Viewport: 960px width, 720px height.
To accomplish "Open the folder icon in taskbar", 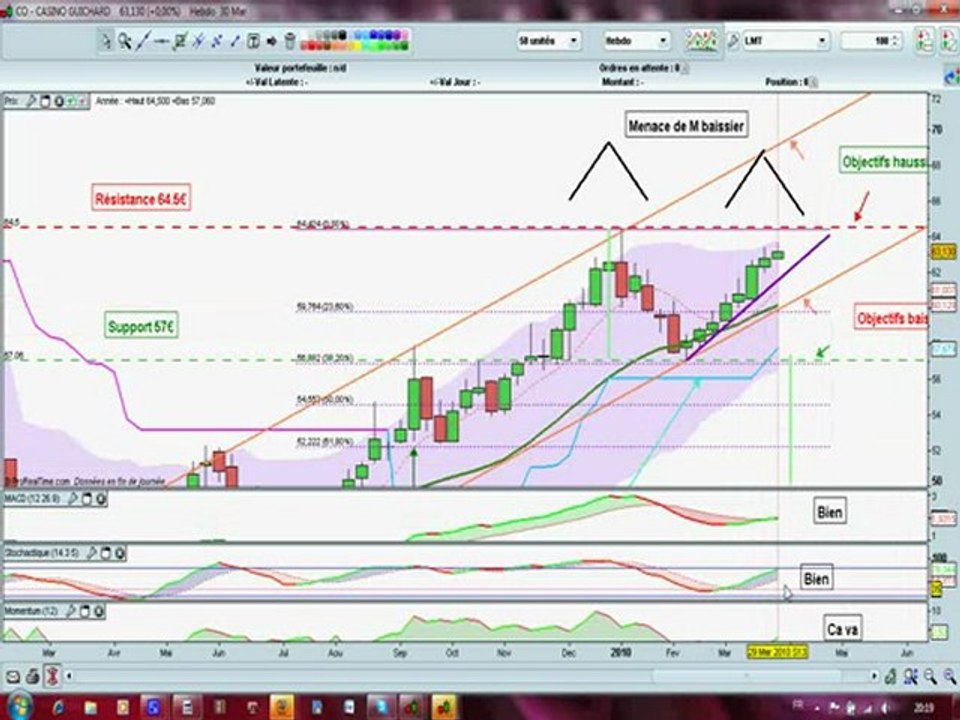I will point(91,708).
